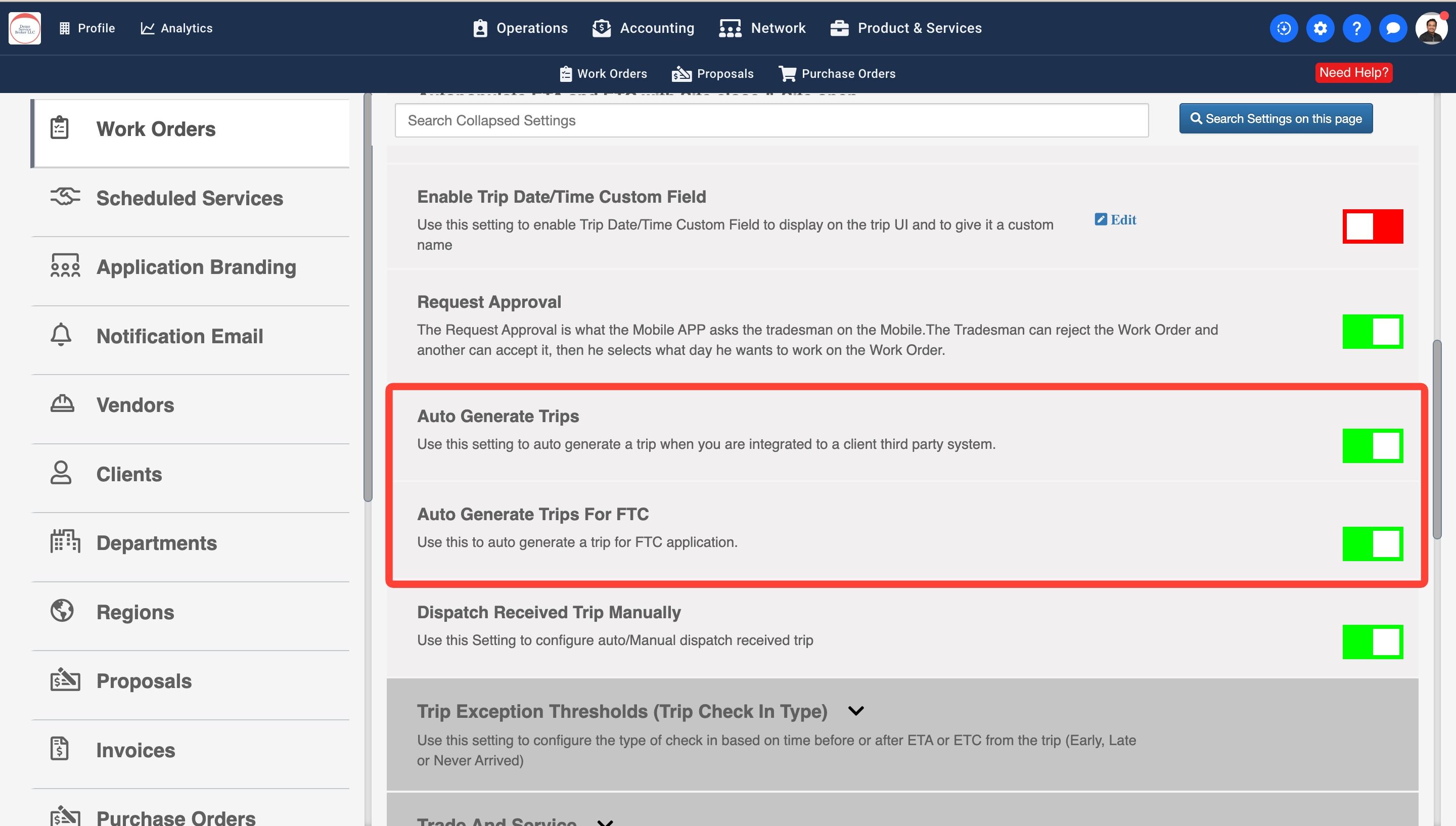Click the blue circular download icon
This screenshot has width=1456, height=826.
click(1284, 28)
